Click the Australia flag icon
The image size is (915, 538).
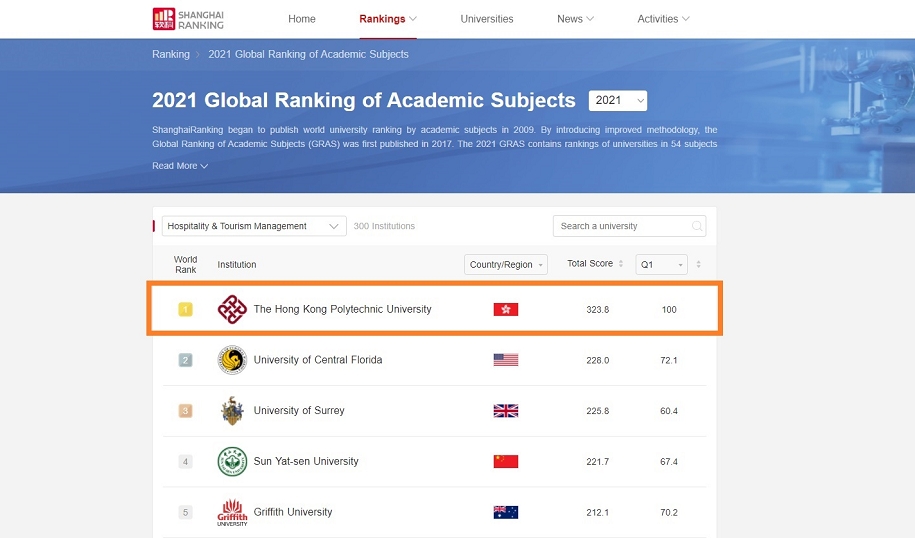[506, 512]
